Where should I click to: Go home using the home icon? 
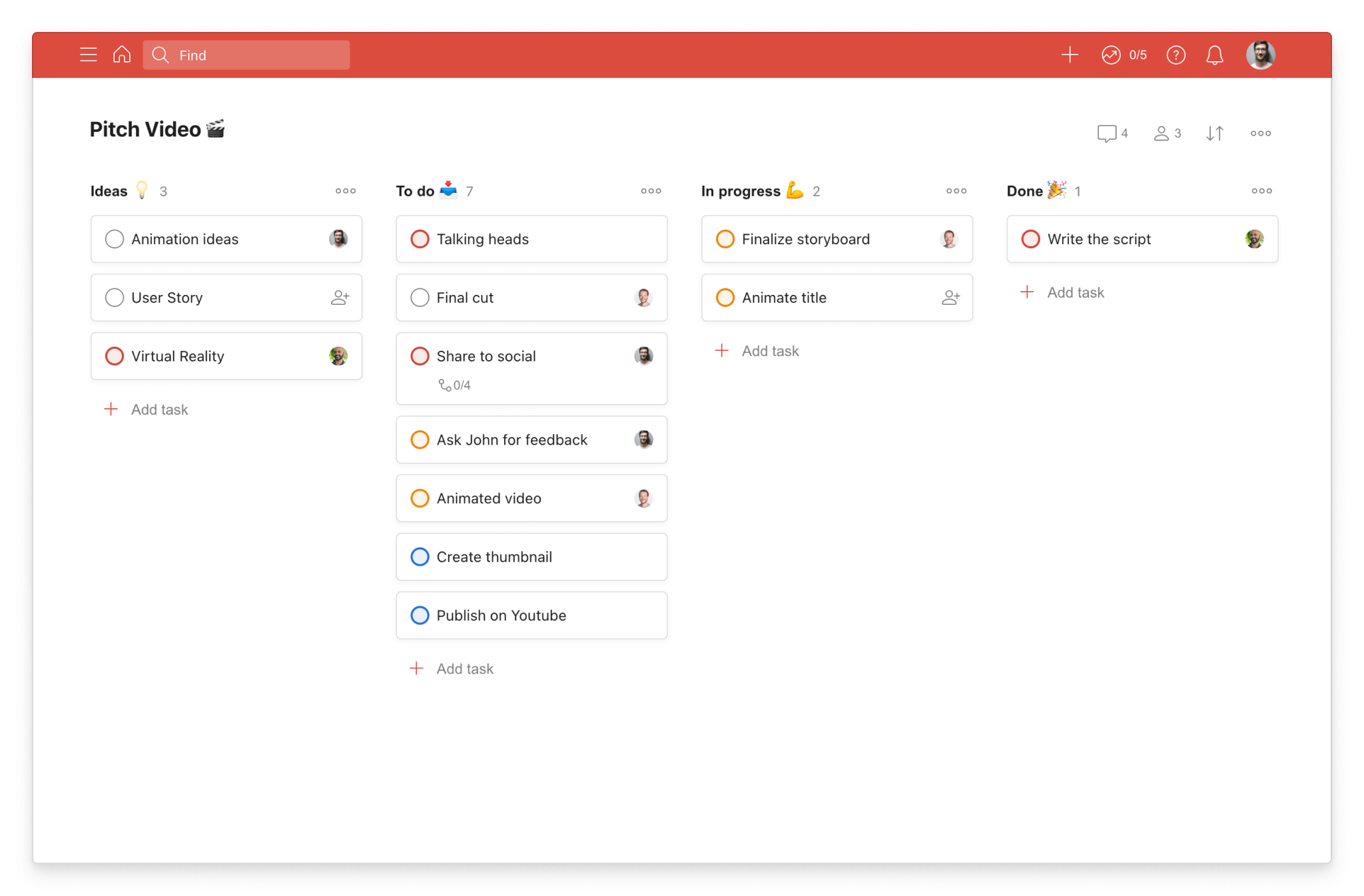tap(122, 54)
